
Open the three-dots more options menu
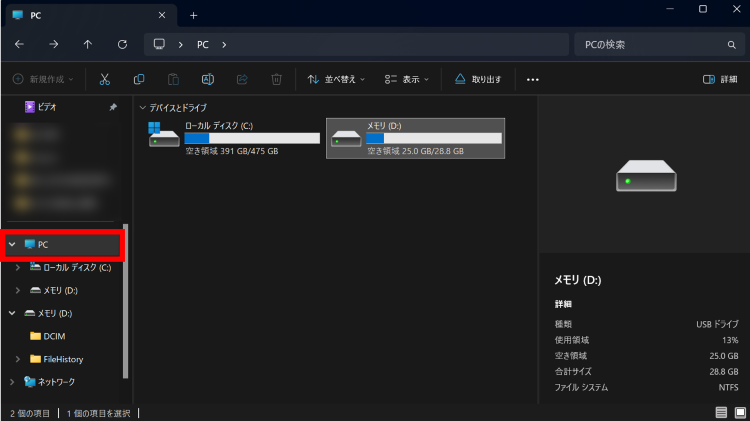532,79
